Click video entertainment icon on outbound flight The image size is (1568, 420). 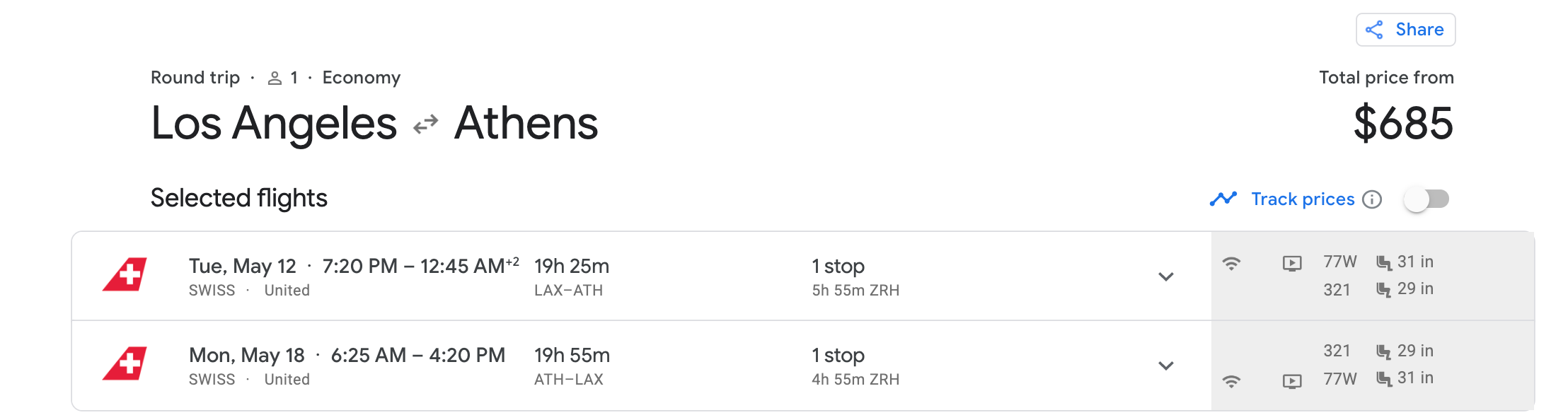(x=1292, y=264)
